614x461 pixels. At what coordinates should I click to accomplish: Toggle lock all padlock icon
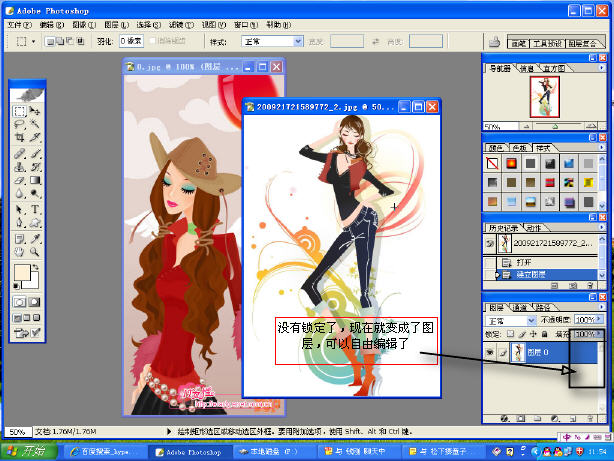[544, 334]
